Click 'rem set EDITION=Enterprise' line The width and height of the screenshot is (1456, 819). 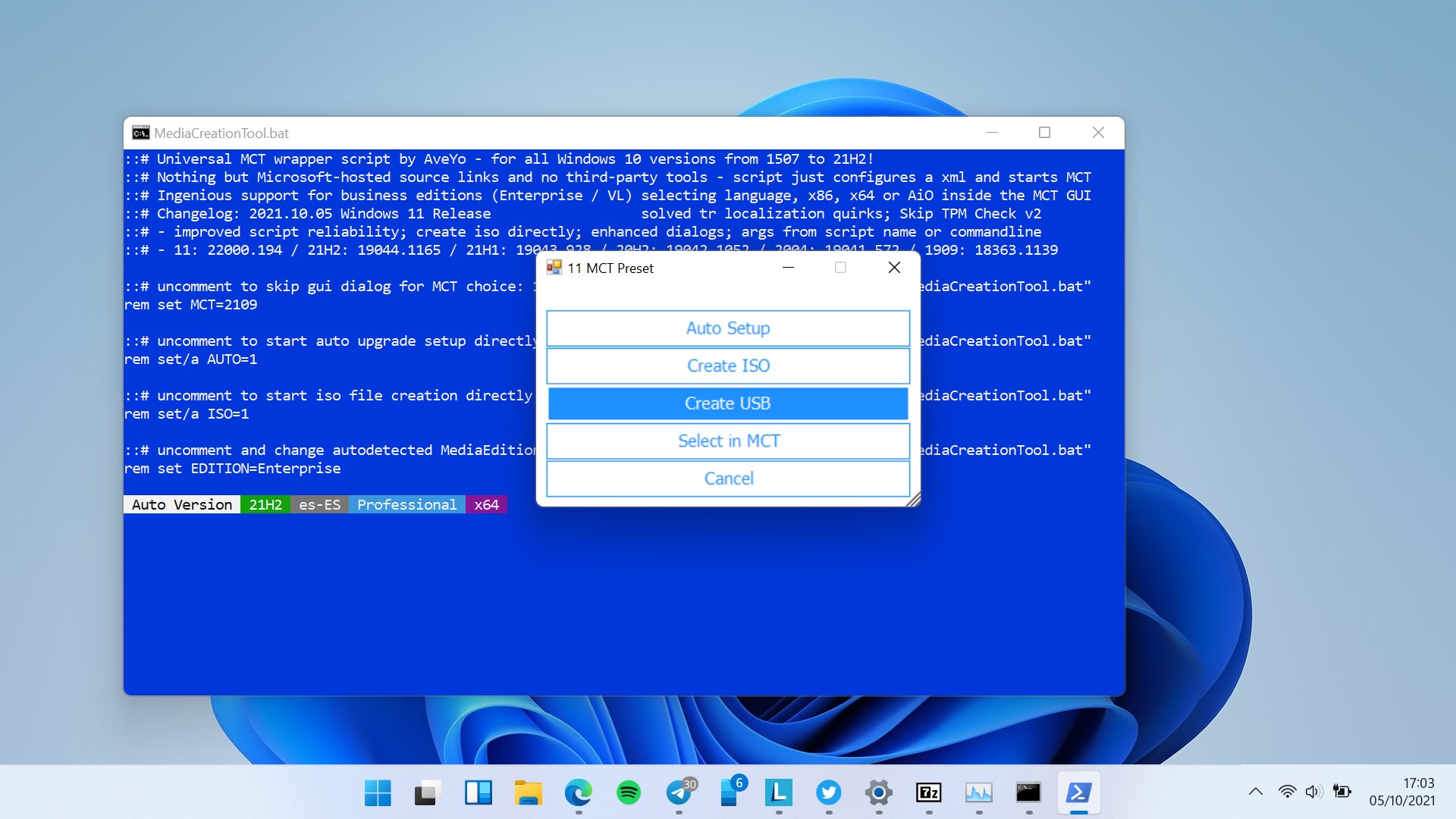click(x=233, y=469)
